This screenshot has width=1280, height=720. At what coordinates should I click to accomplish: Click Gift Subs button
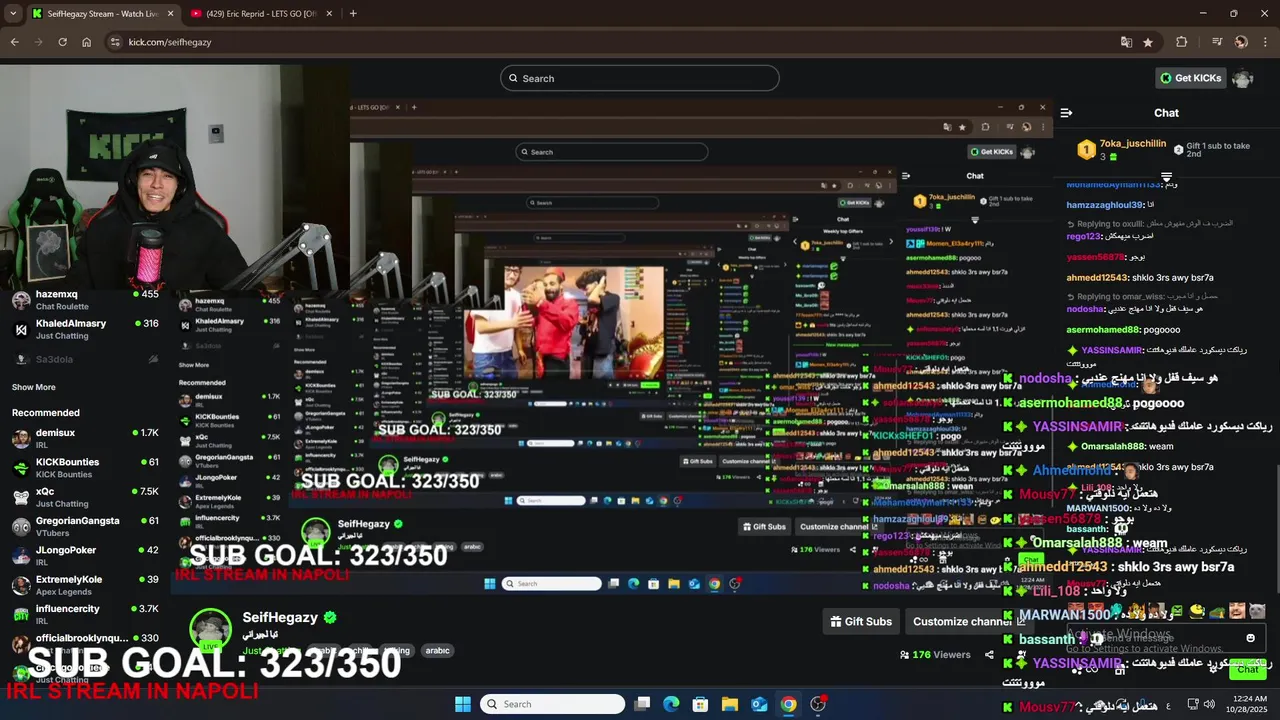click(861, 621)
